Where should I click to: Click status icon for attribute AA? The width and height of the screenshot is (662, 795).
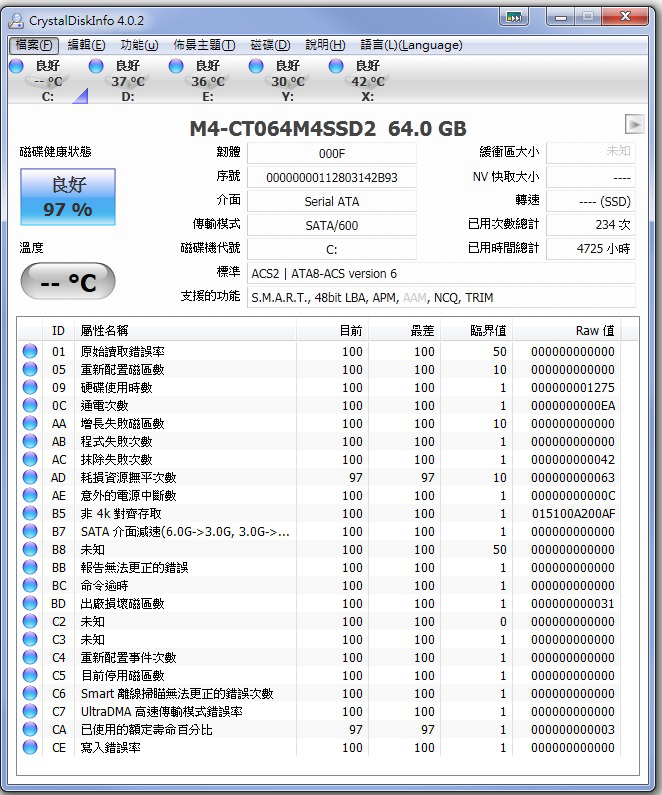[30, 423]
